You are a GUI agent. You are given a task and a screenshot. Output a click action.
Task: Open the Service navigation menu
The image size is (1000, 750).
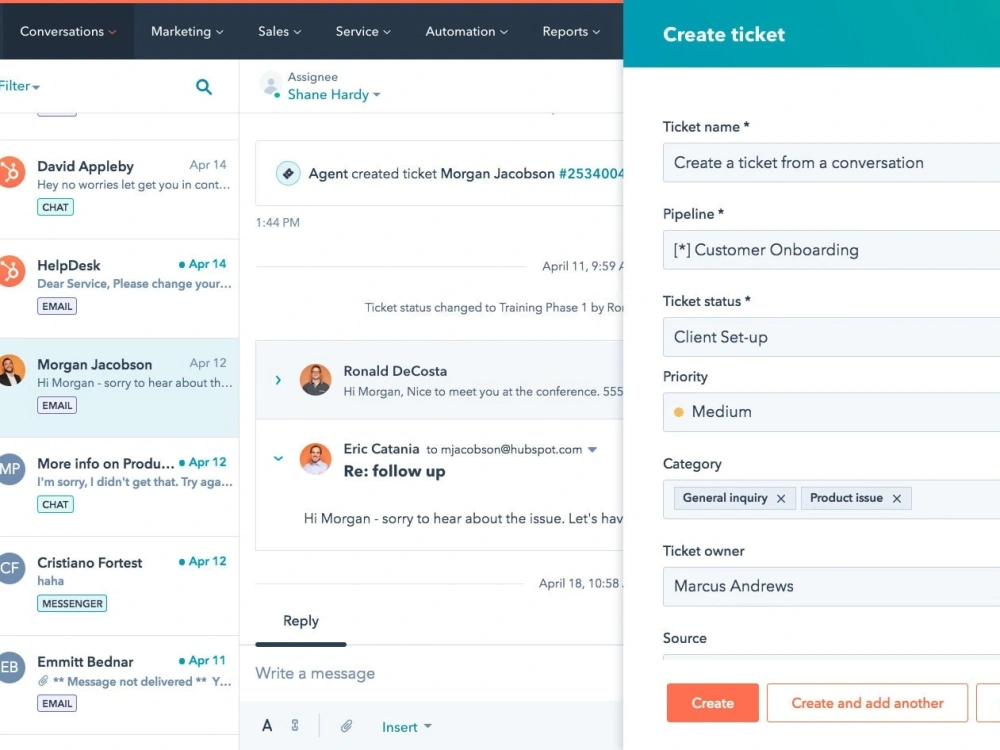(x=363, y=31)
